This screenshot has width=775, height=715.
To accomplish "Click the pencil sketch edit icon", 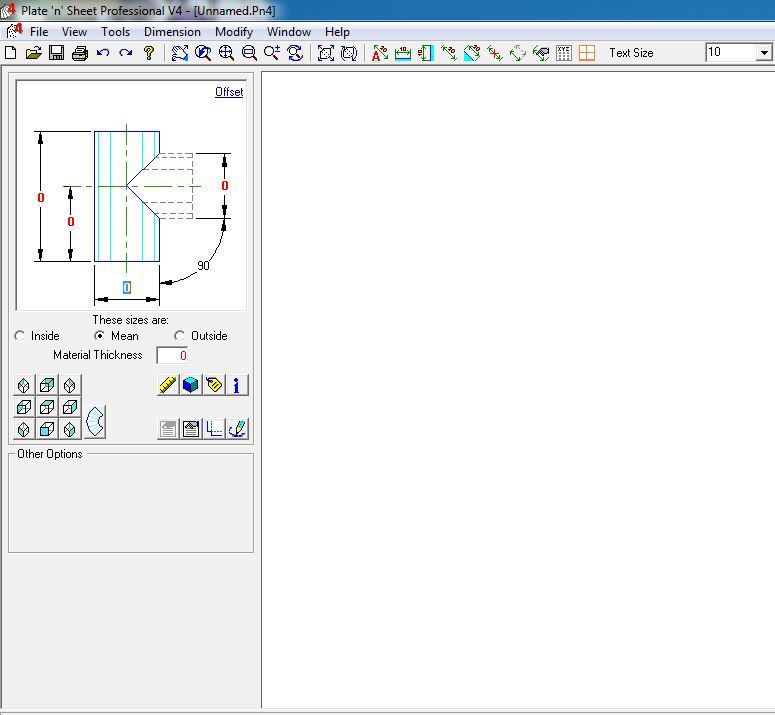I will (x=237, y=429).
